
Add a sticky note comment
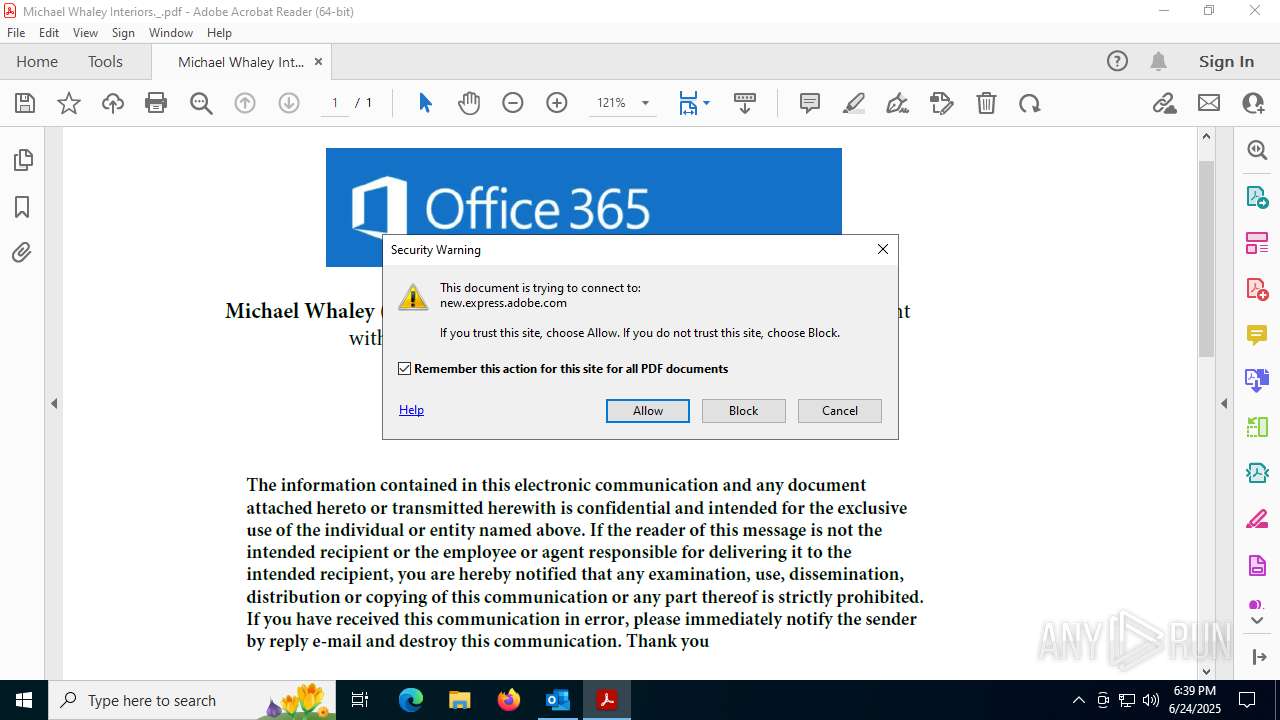click(810, 103)
